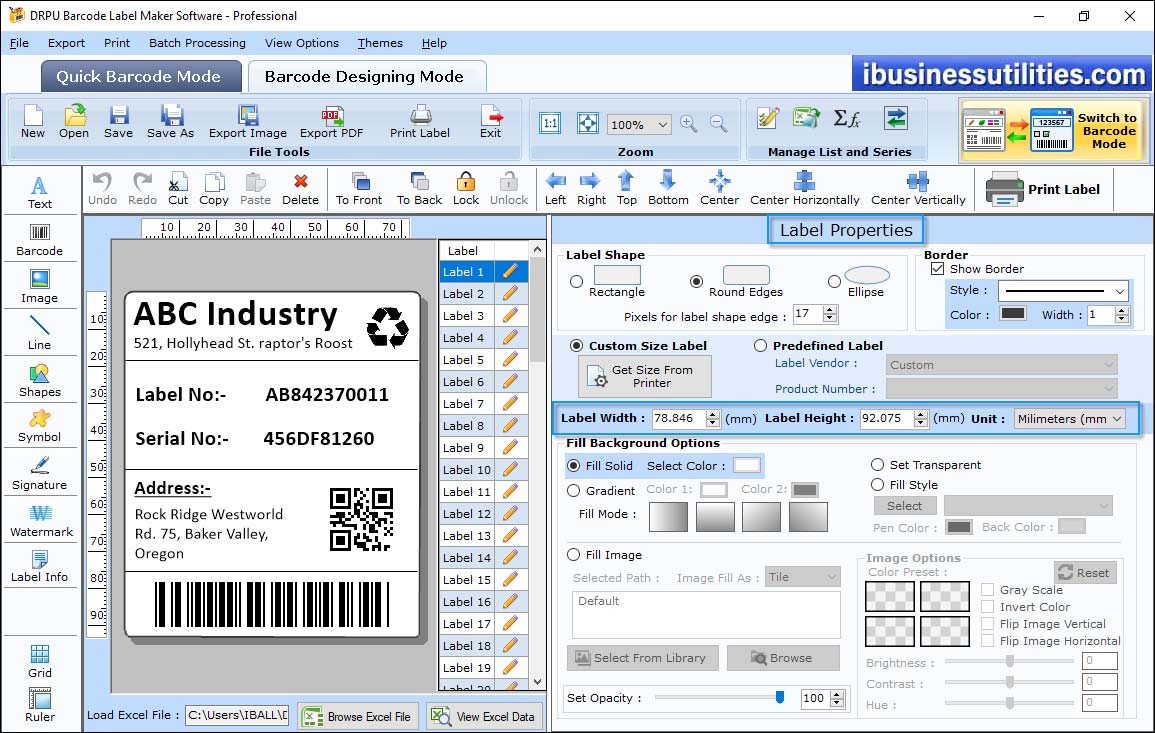Zoom in with the magnifier plus icon
Image resolution: width=1155 pixels, height=733 pixels.
click(689, 124)
